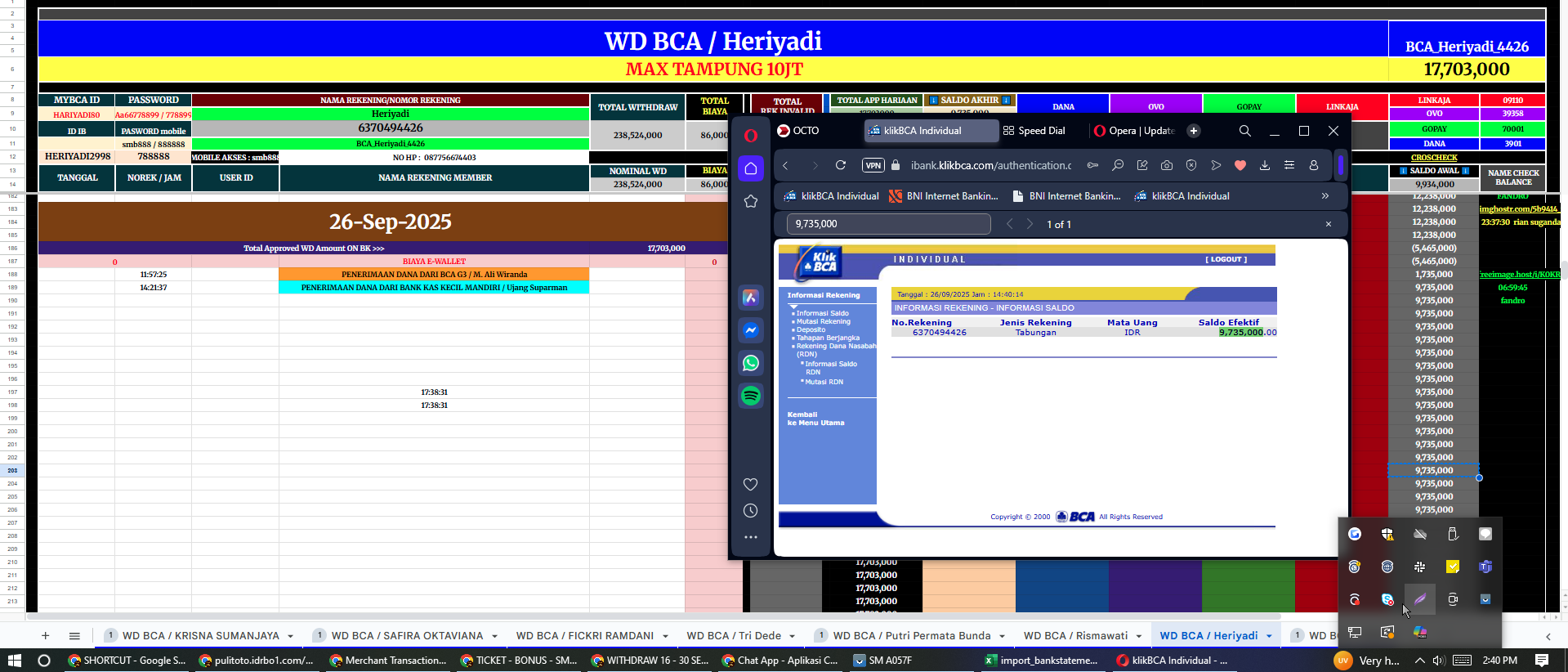
Task: Click the edit pinboard toolbar icon
Action: click(x=1141, y=165)
